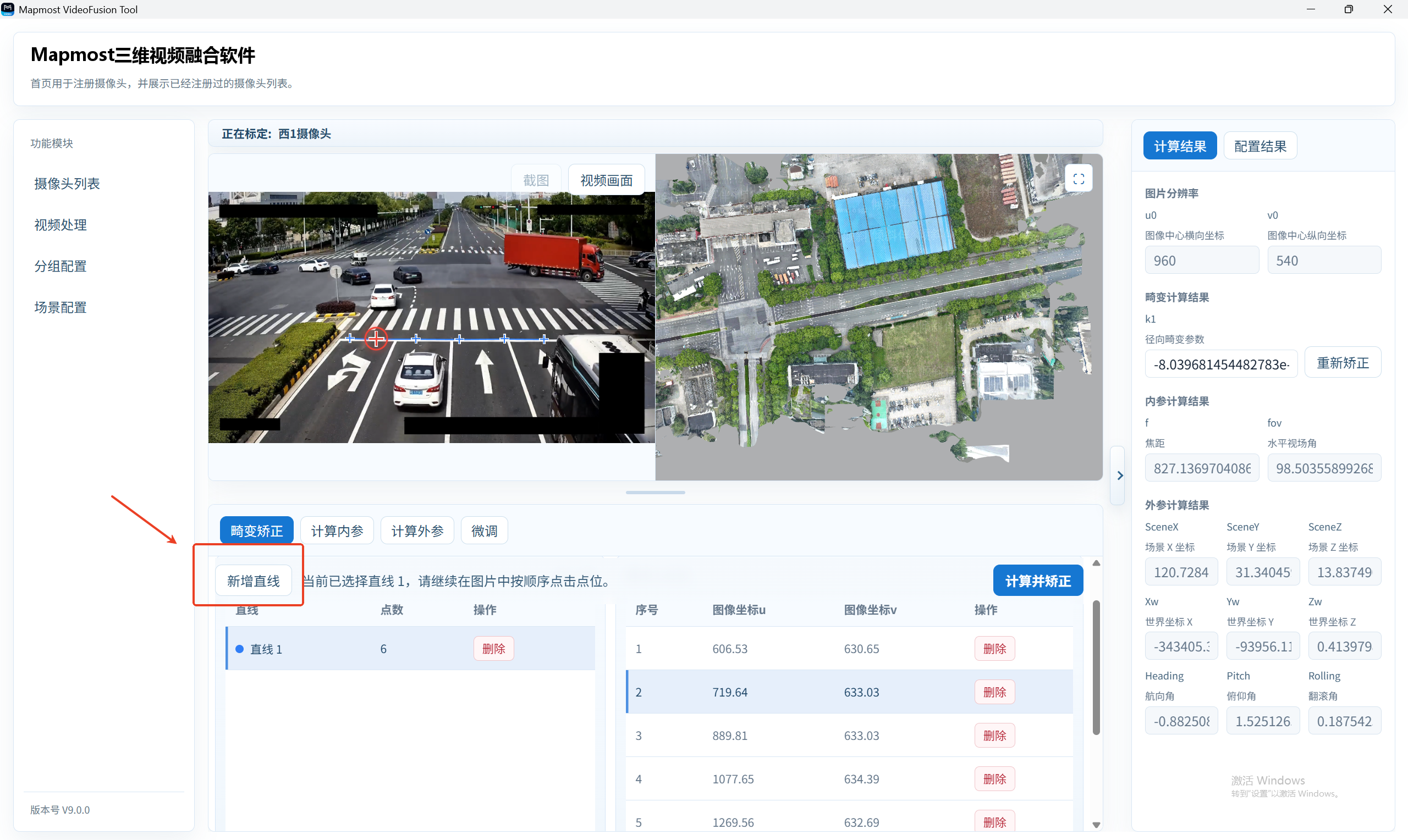1408x840 pixels.
Task: Open the 视频处理 module
Action: click(x=60, y=225)
